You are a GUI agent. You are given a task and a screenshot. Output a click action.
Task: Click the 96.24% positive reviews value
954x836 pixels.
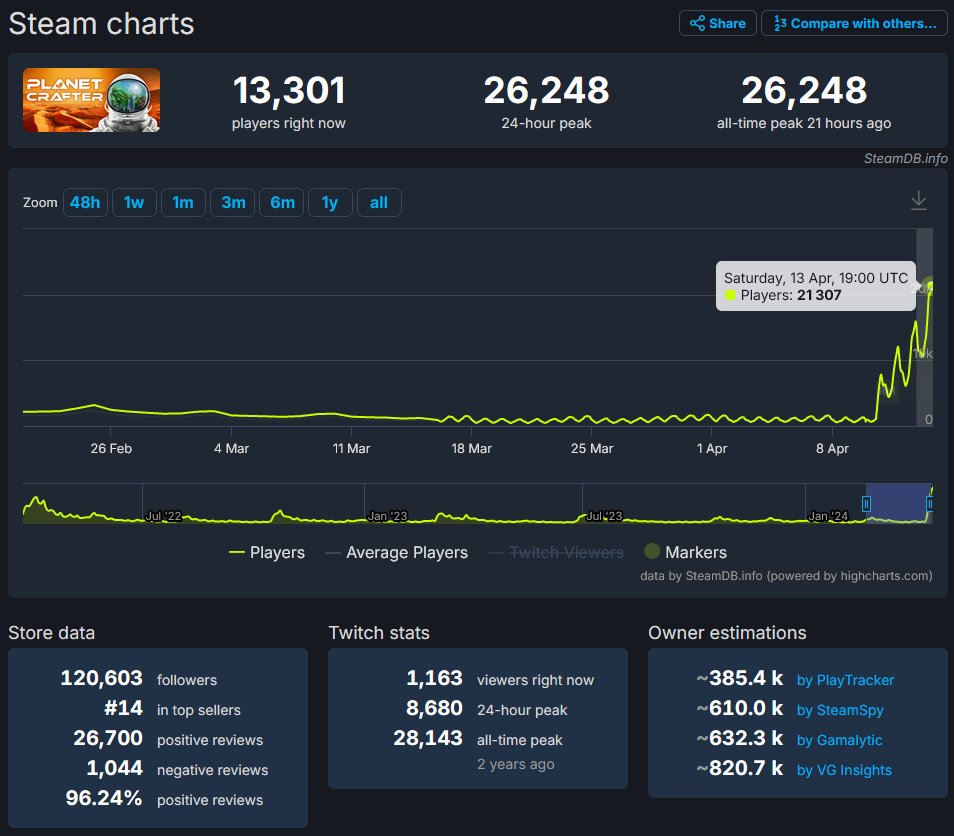[103, 798]
